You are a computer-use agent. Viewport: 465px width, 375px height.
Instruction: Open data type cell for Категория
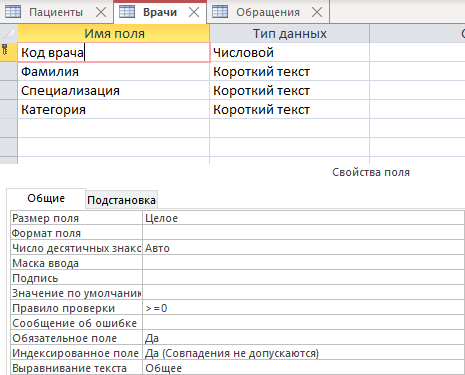click(290, 109)
